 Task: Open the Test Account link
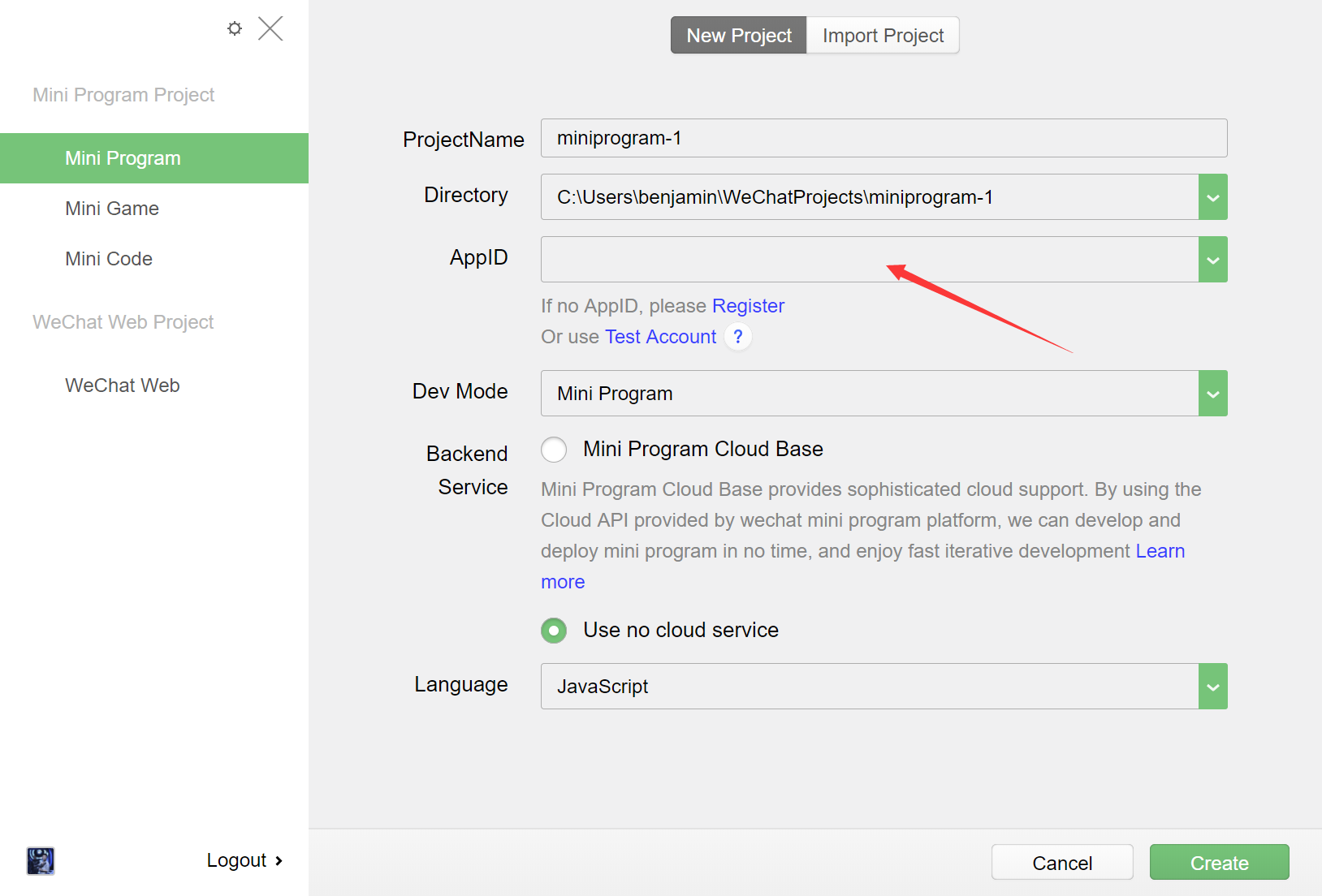660,337
